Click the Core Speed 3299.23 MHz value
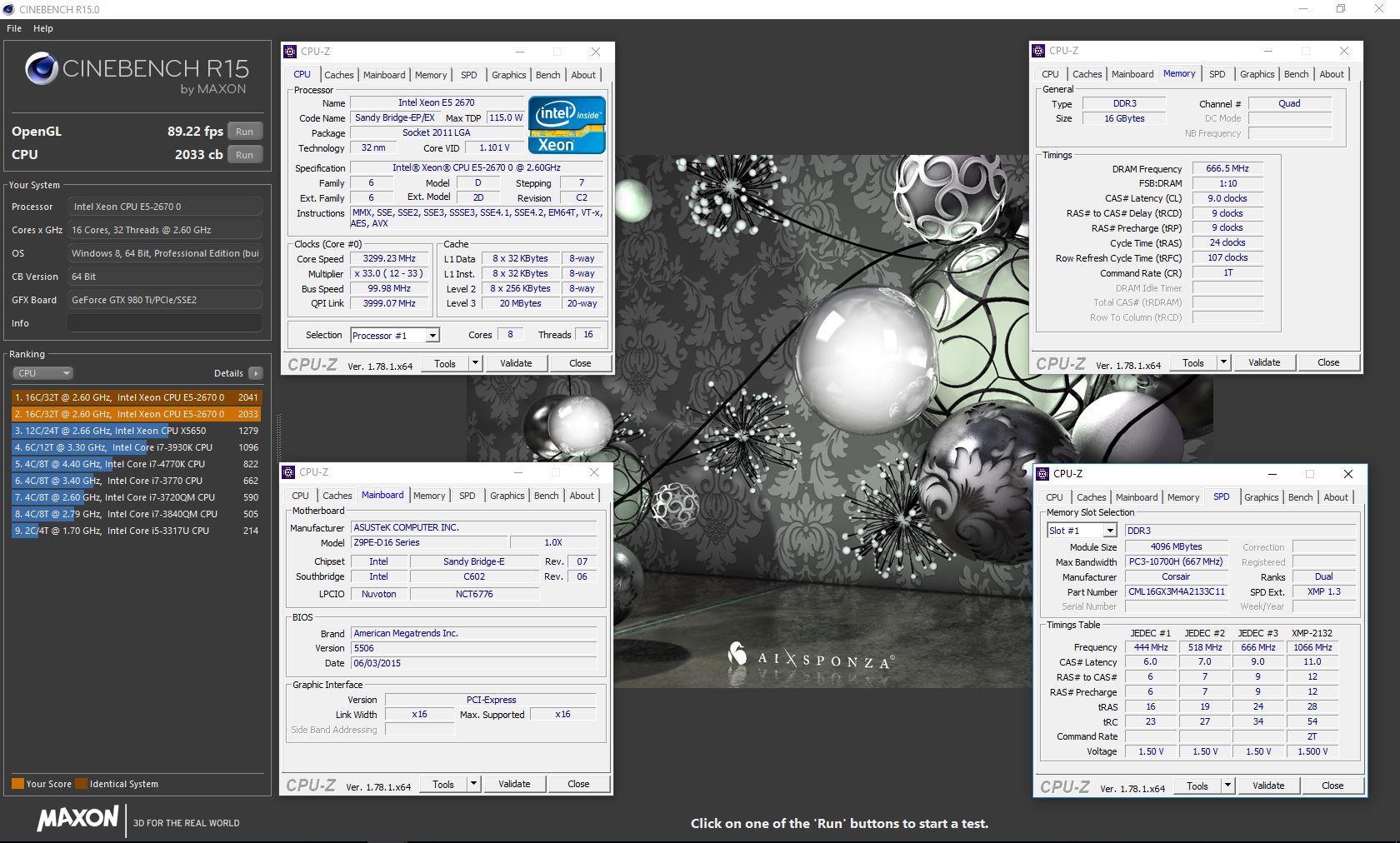Viewport: 1400px width, 843px height. point(389,259)
